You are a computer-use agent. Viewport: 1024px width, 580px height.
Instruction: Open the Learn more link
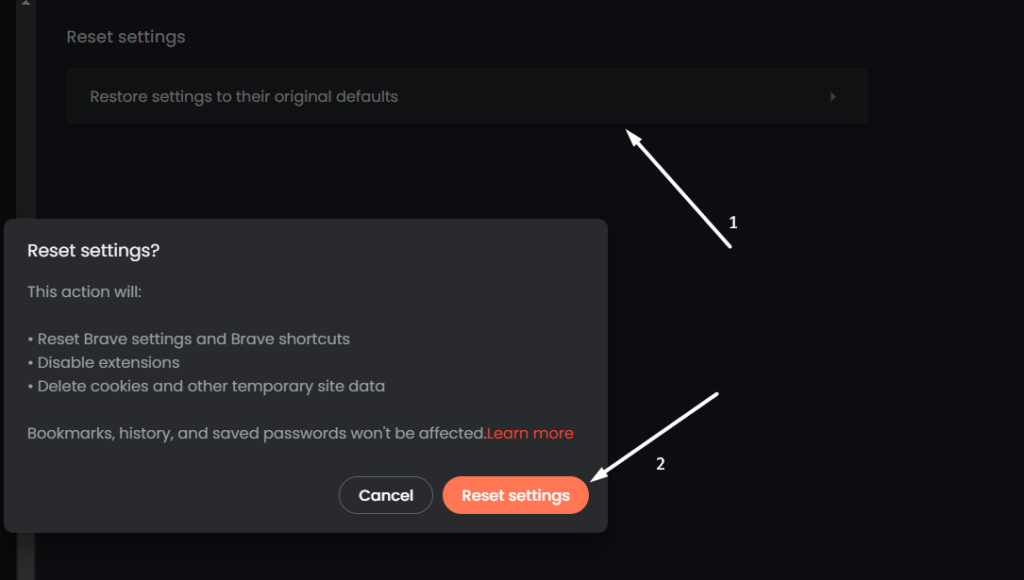click(530, 434)
